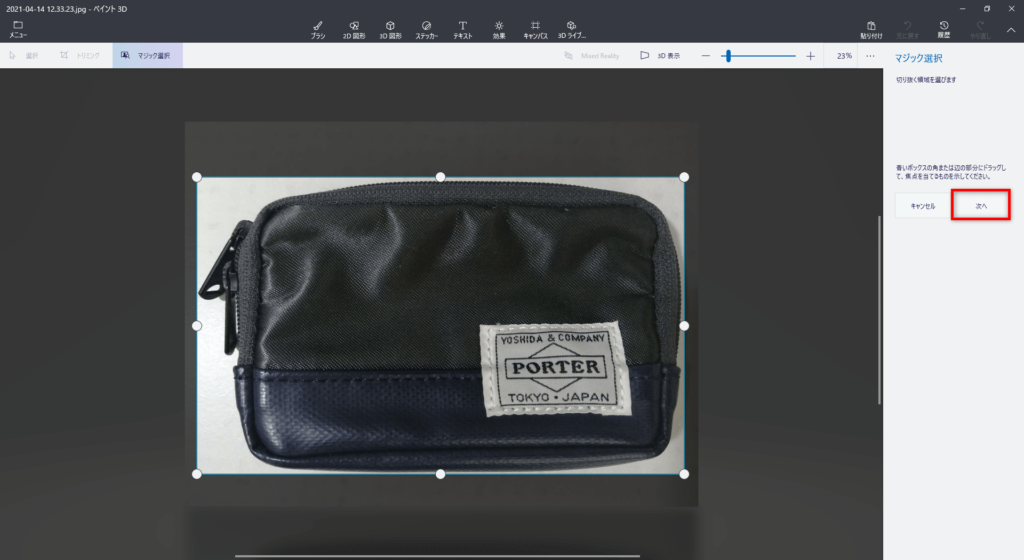
Task: Click the Mixed Reality button
Action: [x=592, y=55]
